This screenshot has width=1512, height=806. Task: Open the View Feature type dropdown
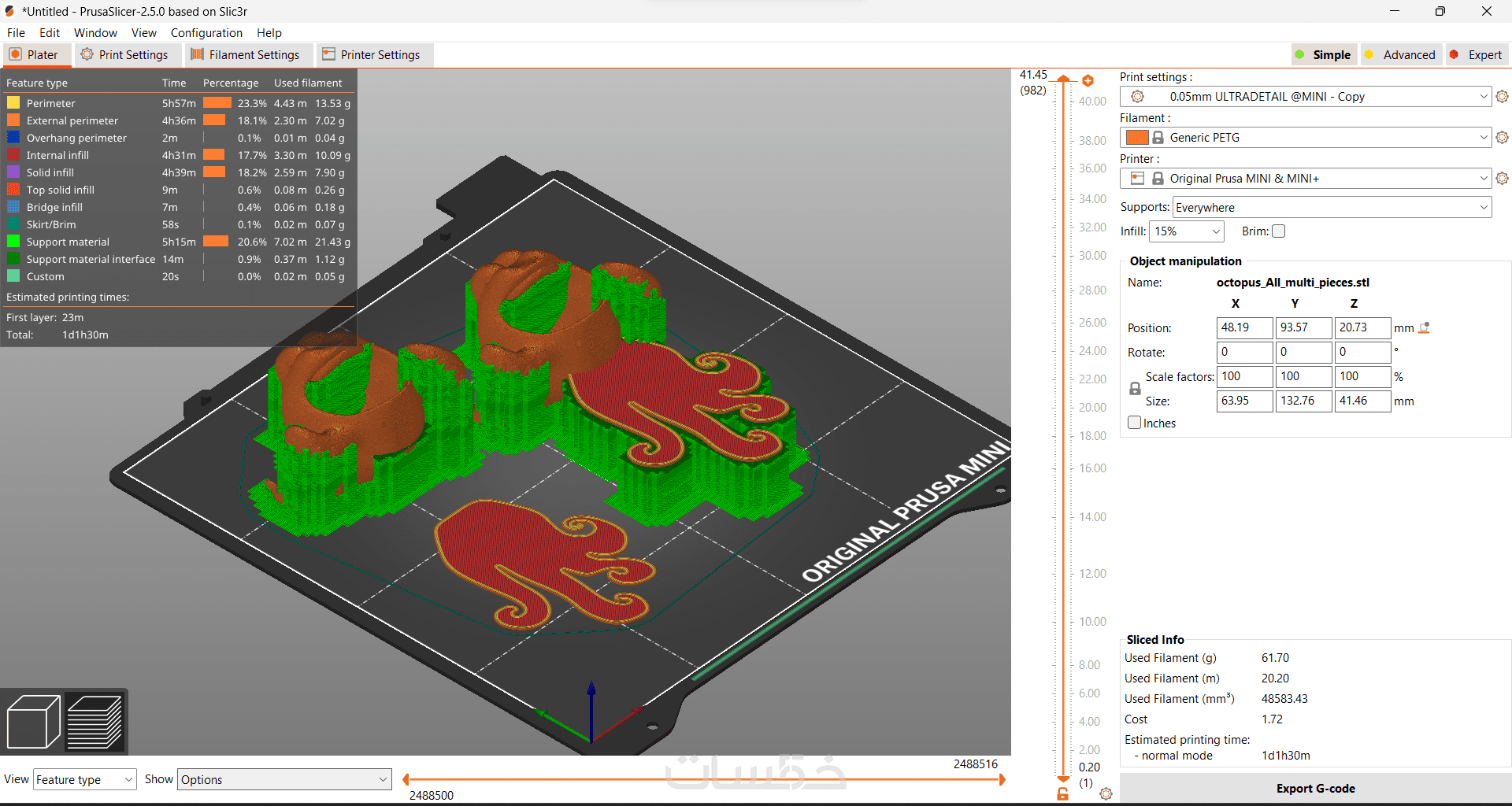click(x=85, y=779)
